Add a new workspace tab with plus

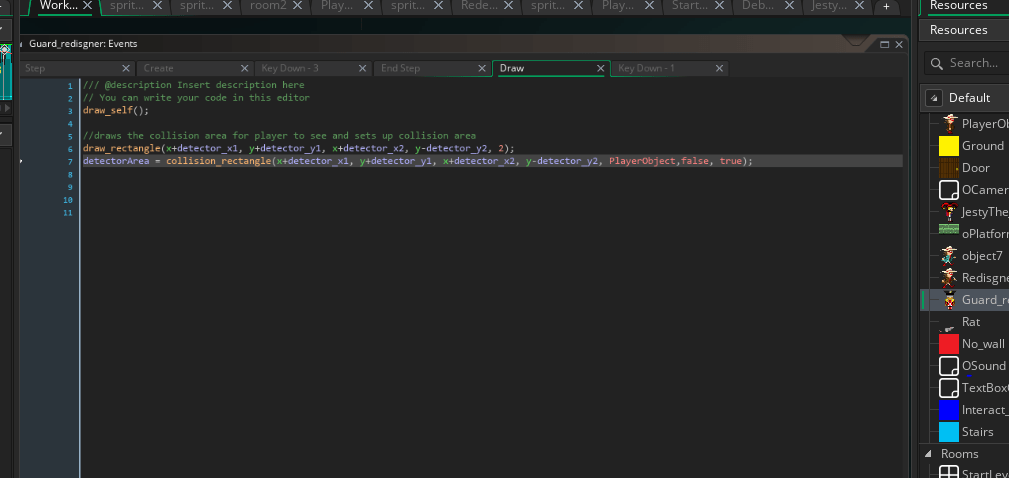886,6
